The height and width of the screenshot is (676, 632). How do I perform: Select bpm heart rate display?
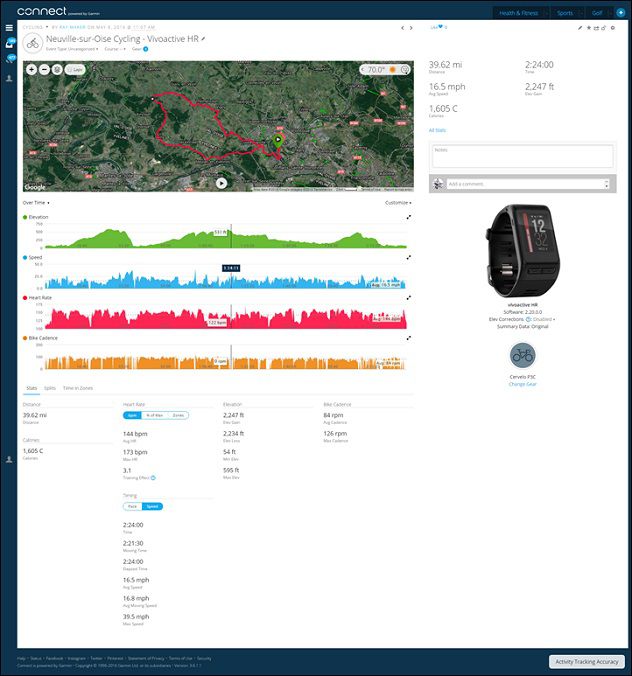(132, 415)
